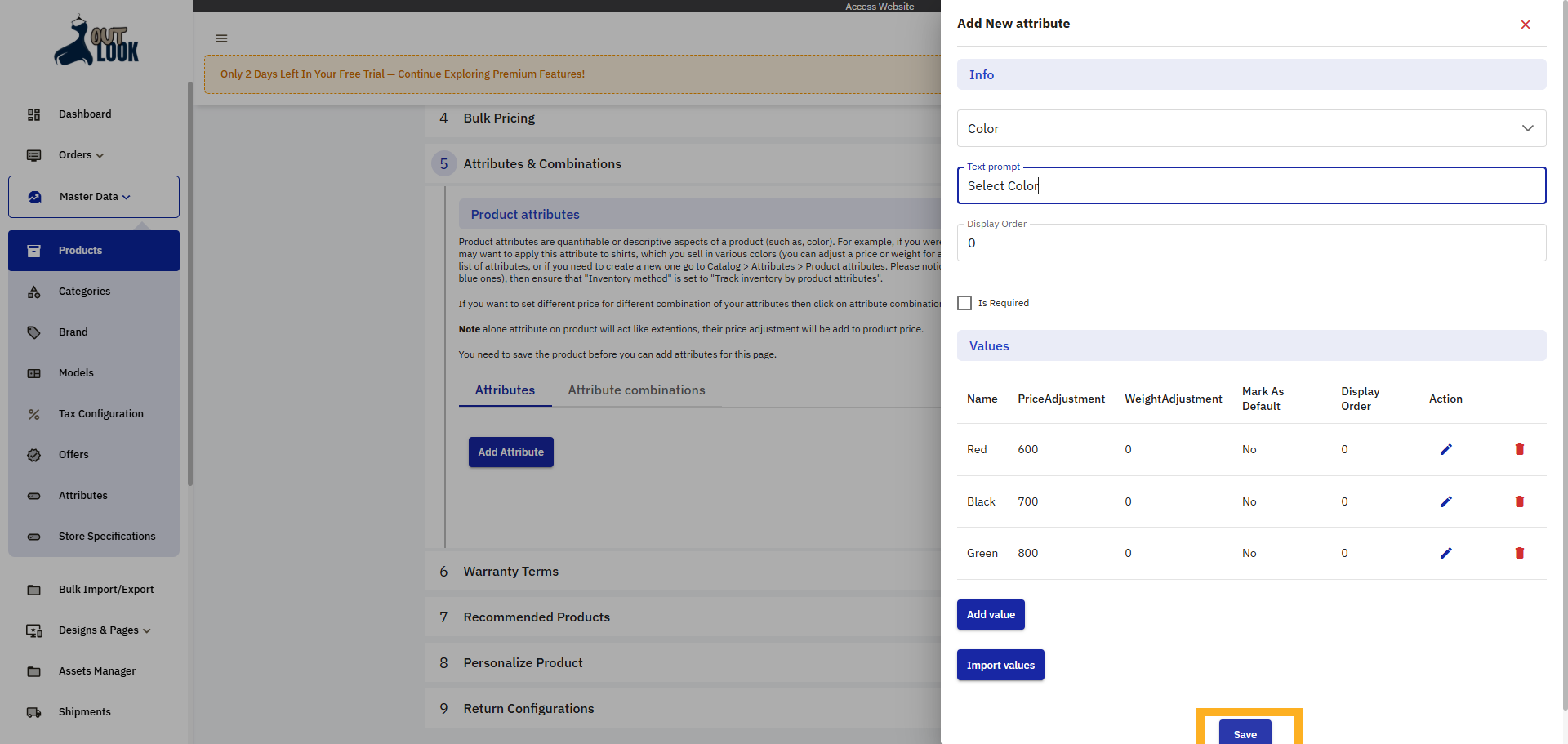This screenshot has width=1568, height=744.
Task: Collapse the Master Data section
Action: coord(94,197)
